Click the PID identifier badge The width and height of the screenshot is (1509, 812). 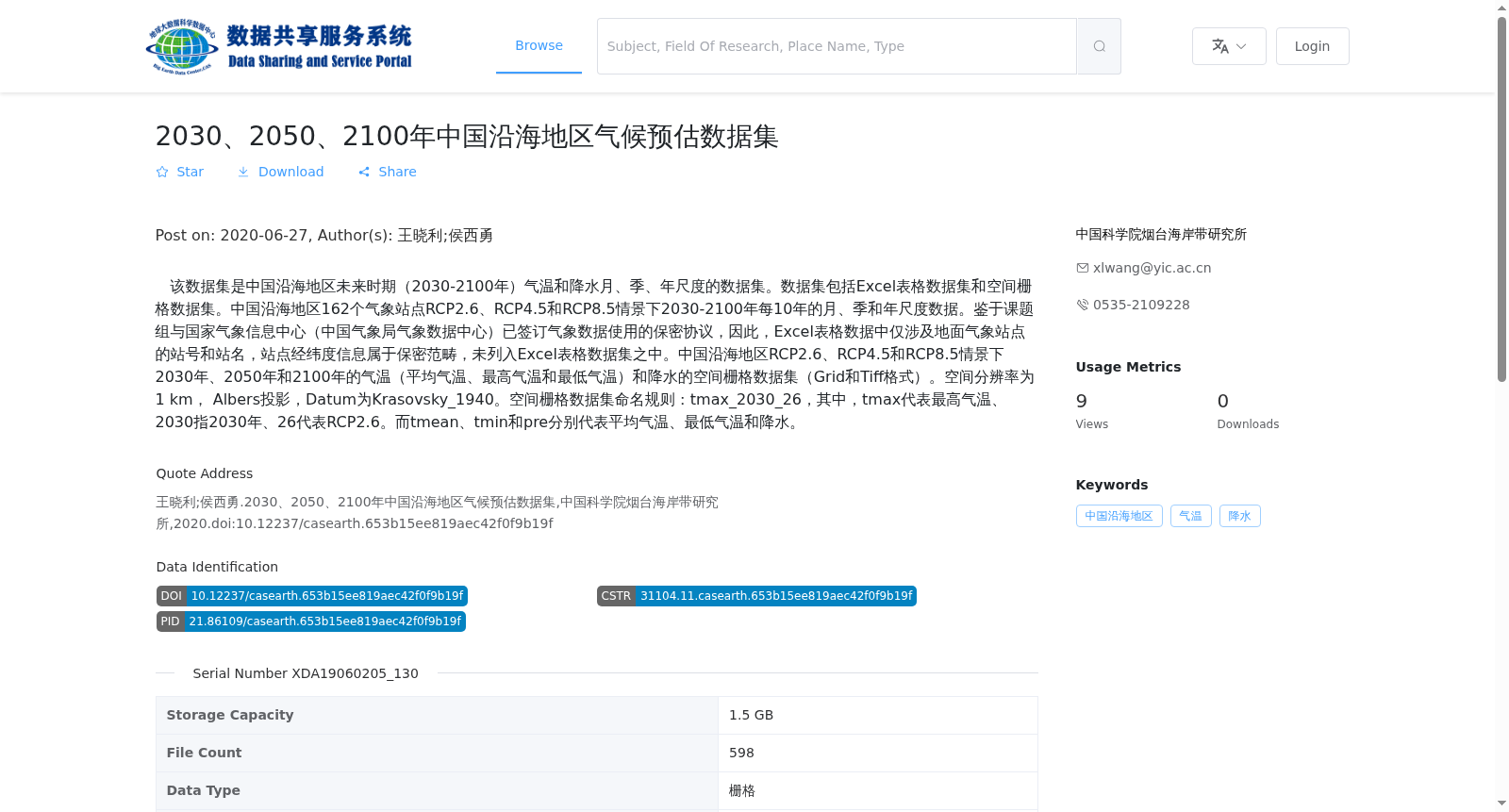tap(311, 621)
